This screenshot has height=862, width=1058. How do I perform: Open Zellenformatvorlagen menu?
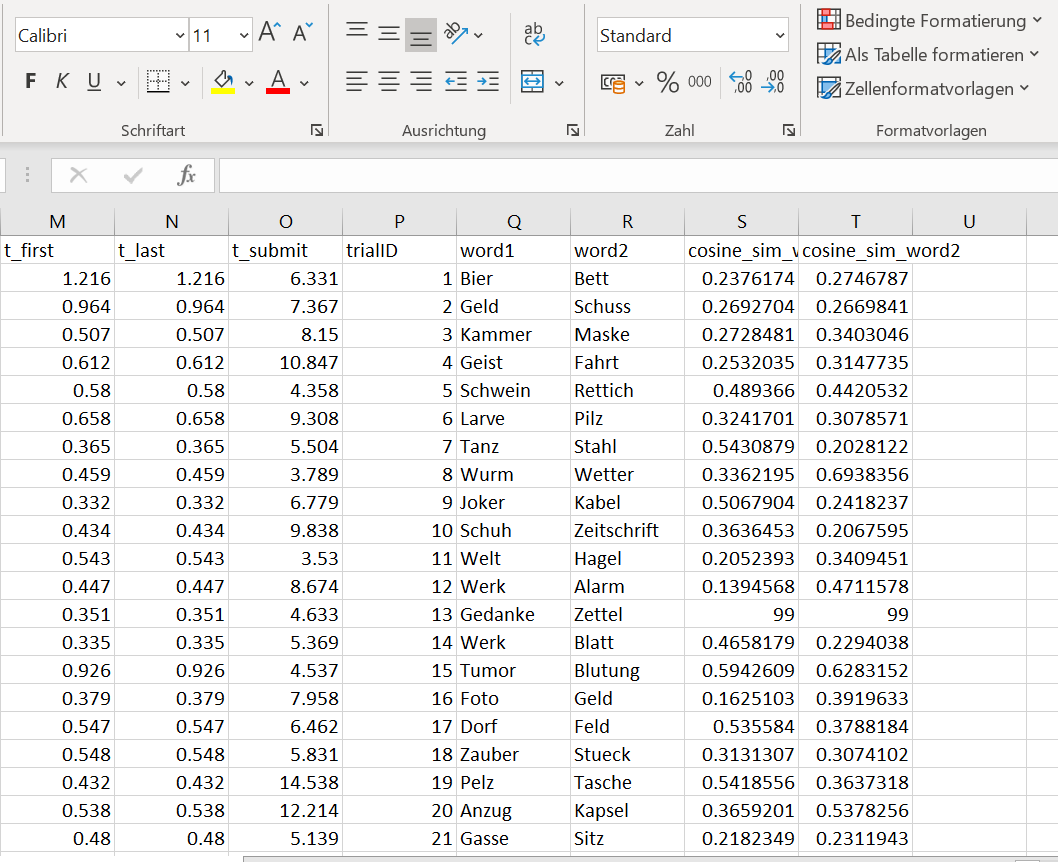922,89
